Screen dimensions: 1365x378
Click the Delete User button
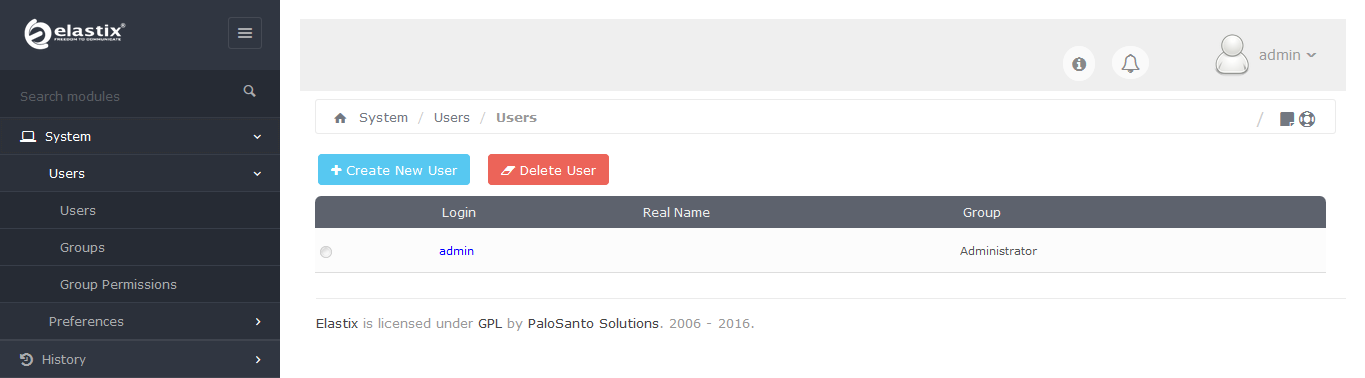click(548, 170)
